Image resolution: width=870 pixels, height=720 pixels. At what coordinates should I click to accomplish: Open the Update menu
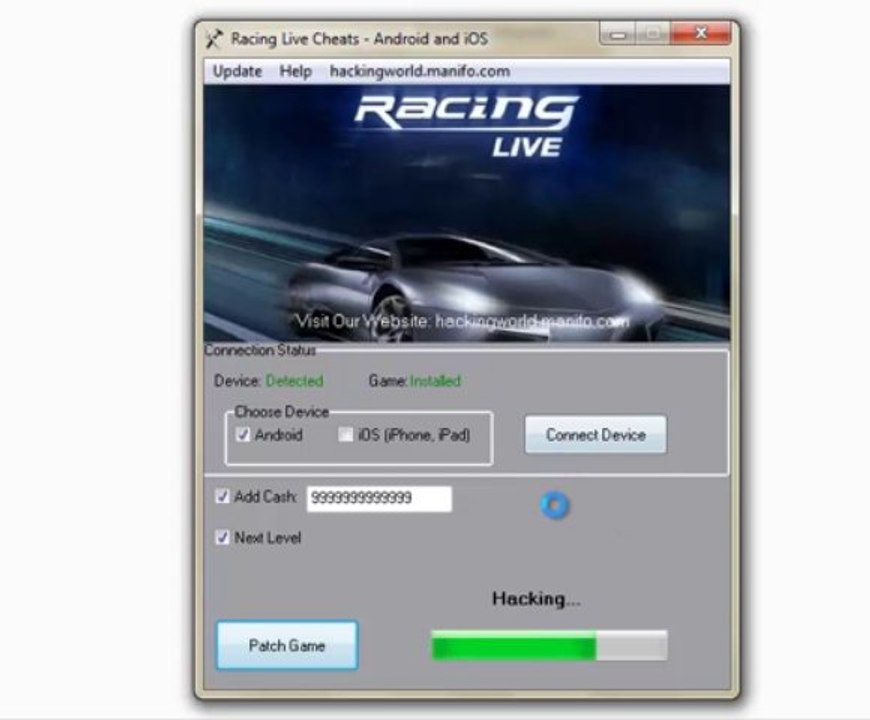point(237,72)
